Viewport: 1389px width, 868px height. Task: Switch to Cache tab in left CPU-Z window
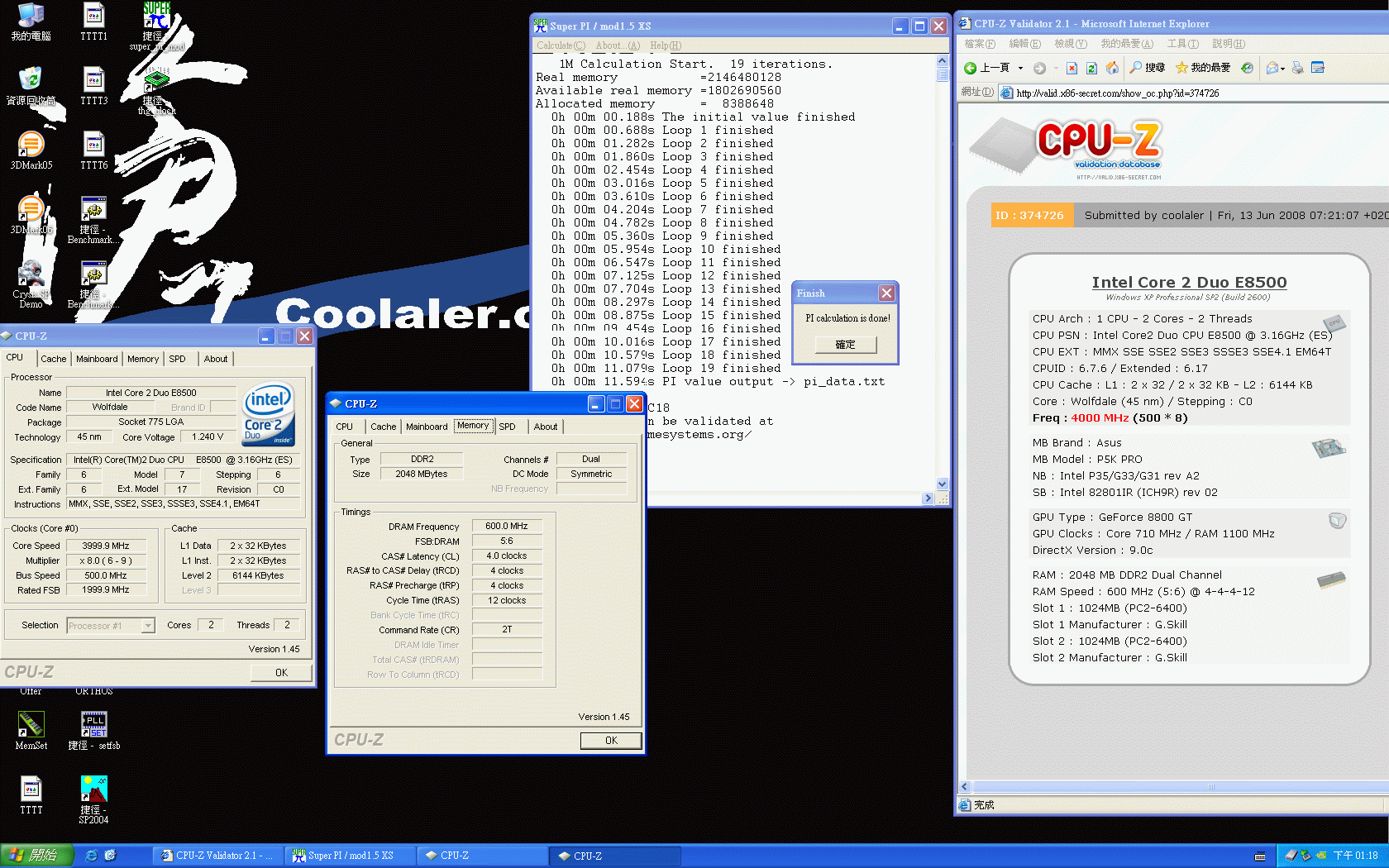(54, 359)
